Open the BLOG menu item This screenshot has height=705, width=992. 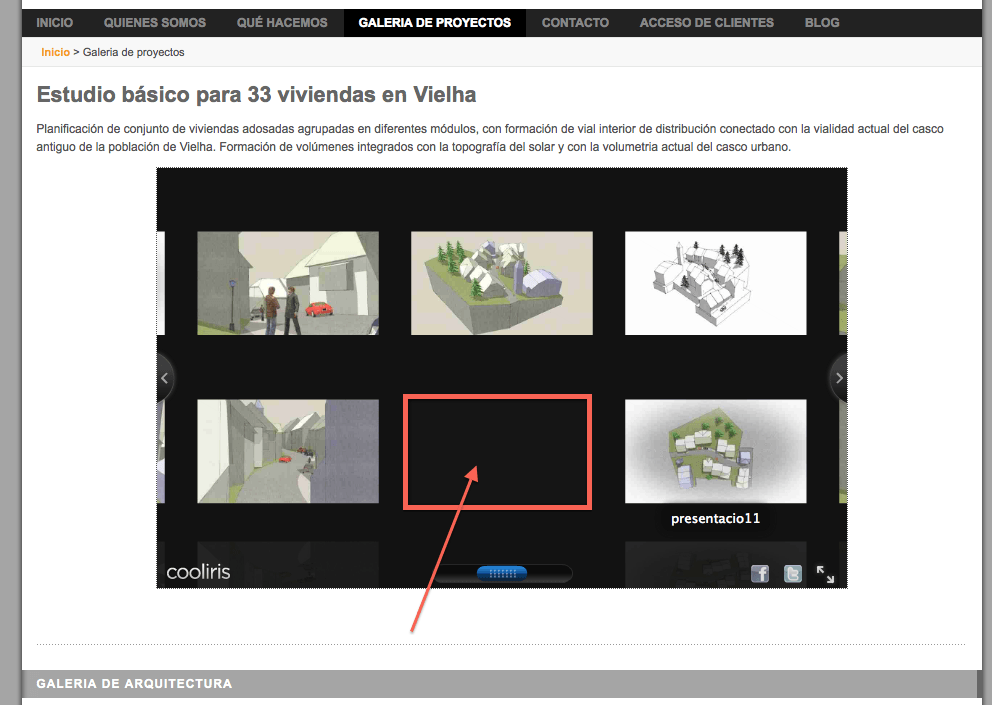coord(822,23)
